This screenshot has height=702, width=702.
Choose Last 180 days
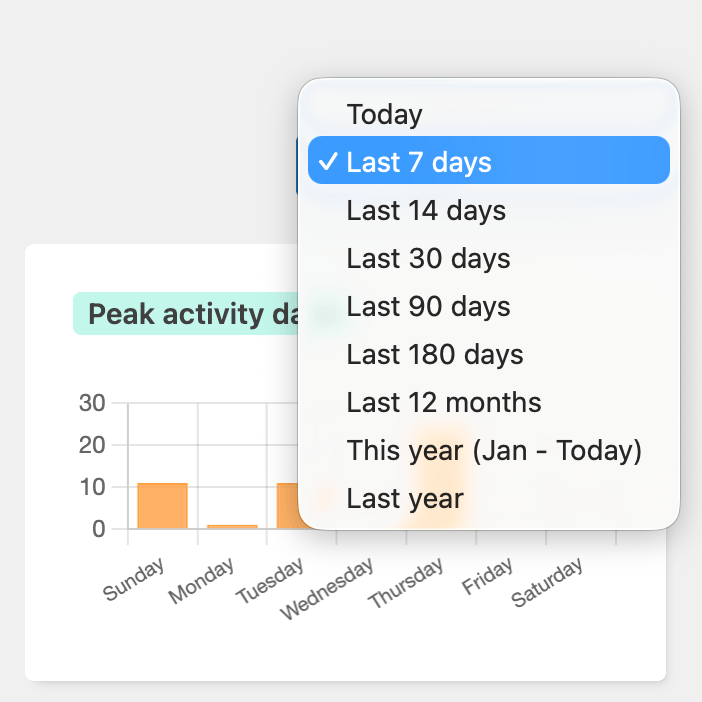point(435,355)
